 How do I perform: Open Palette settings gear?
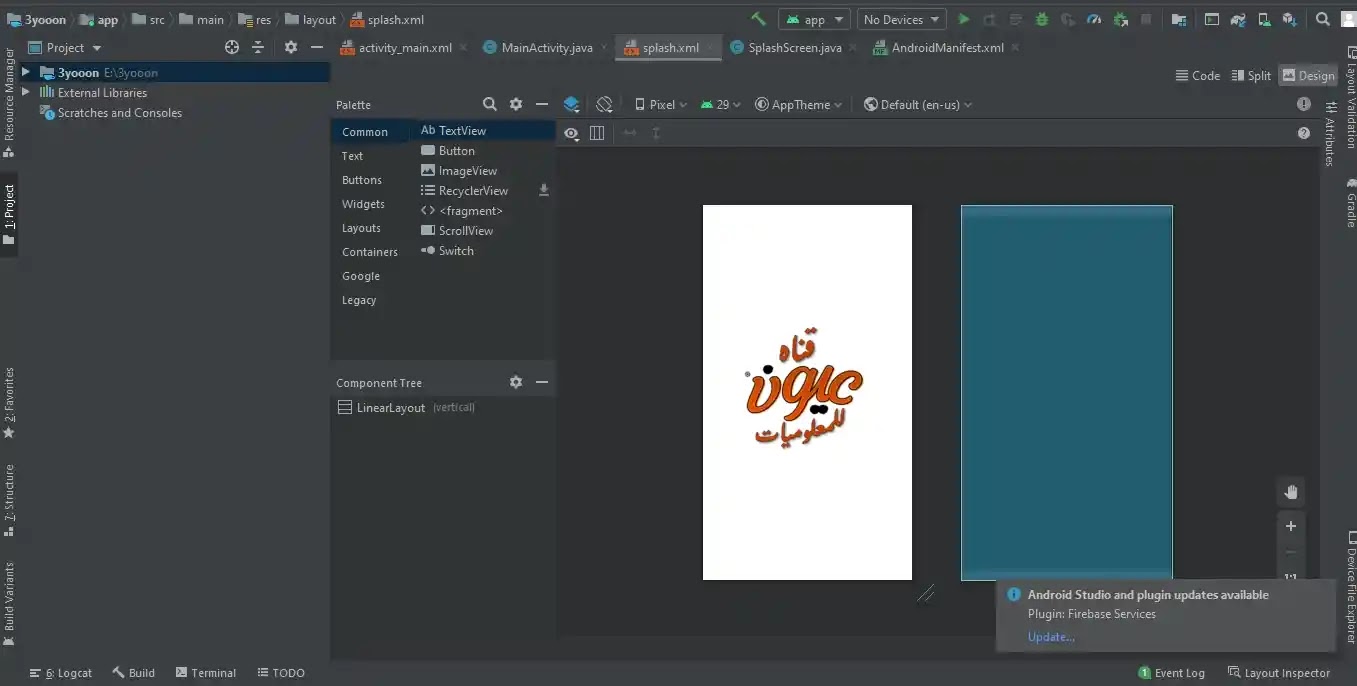516,104
